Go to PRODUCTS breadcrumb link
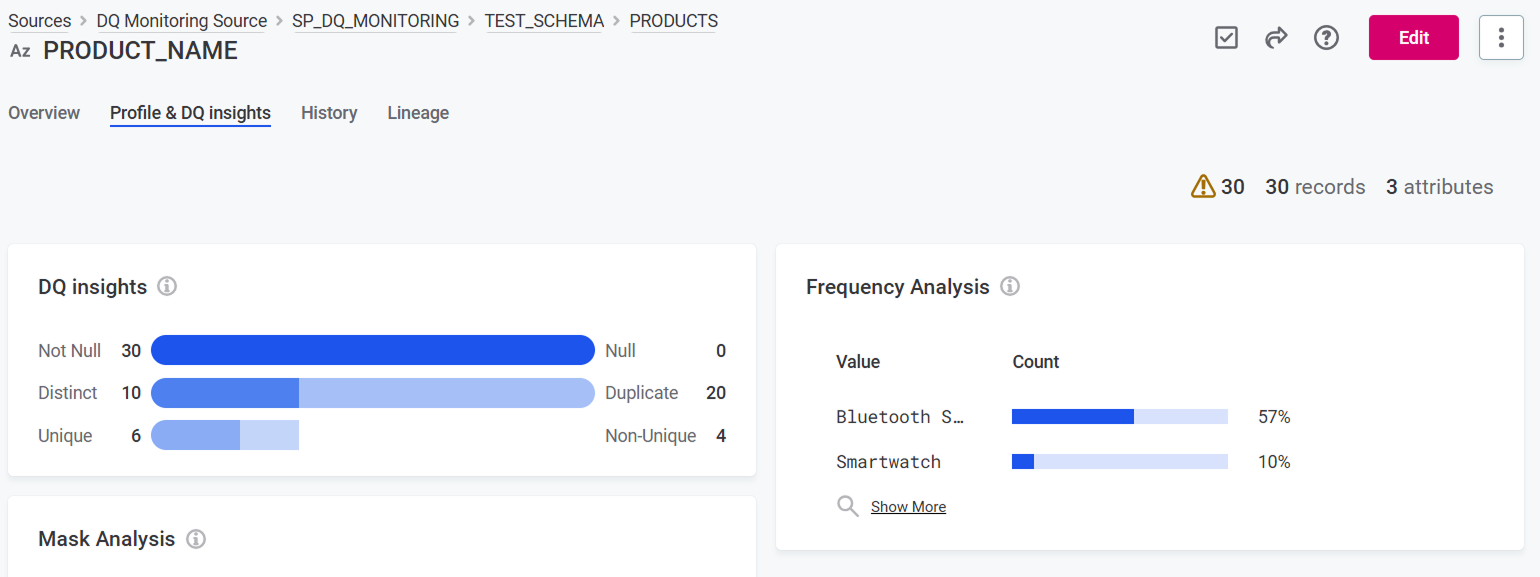This screenshot has height=577, width=1540. (673, 21)
